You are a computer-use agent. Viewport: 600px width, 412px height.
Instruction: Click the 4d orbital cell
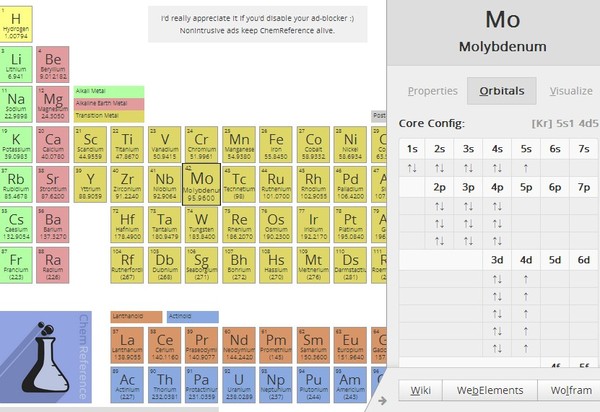tap(526, 260)
